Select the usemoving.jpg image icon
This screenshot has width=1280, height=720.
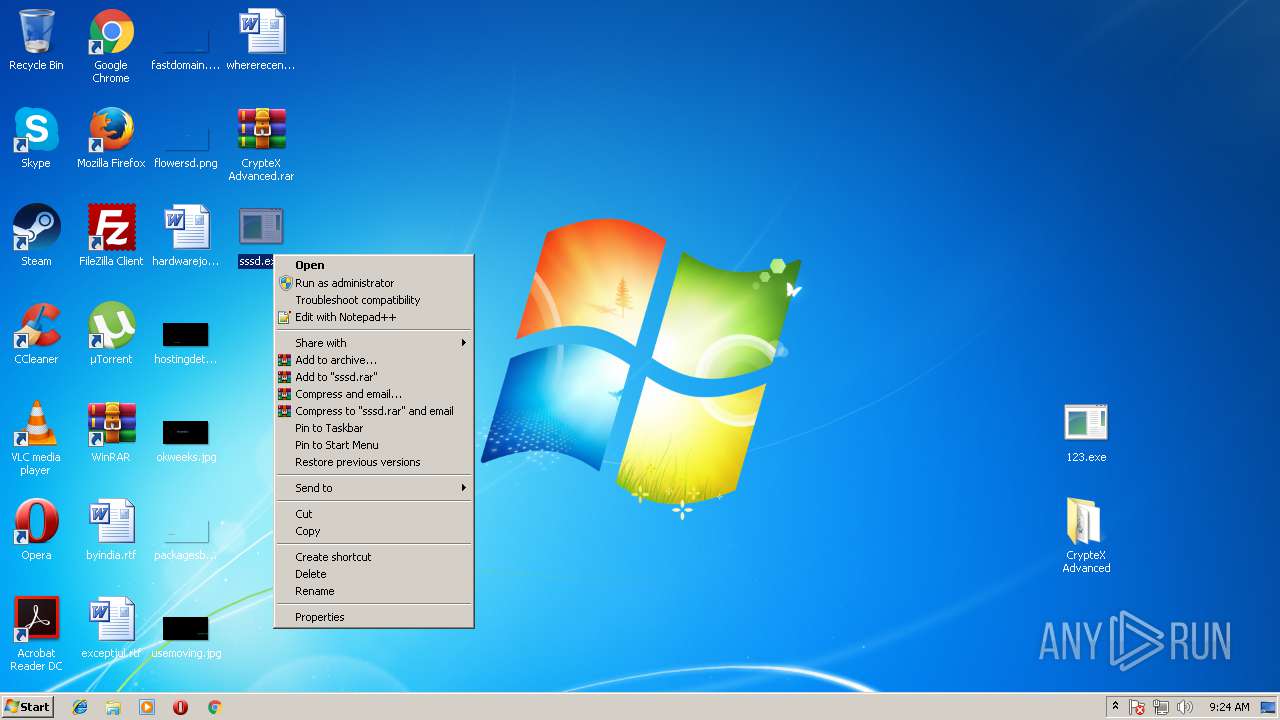coord(186,628)
